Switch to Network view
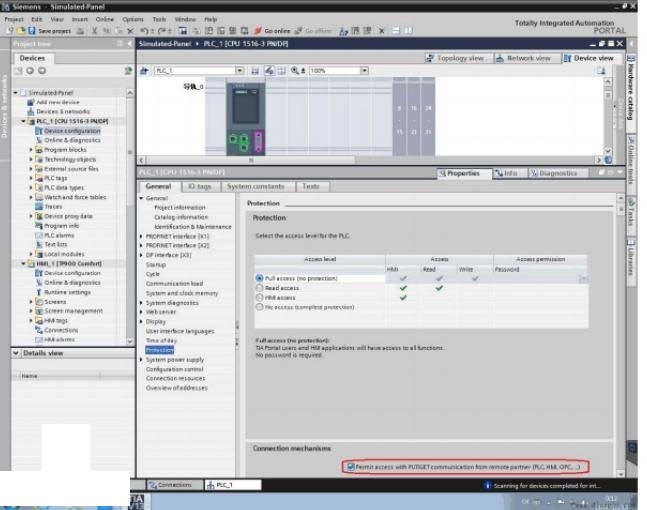This screenshot has width=647, height=510. click(523, 58)
